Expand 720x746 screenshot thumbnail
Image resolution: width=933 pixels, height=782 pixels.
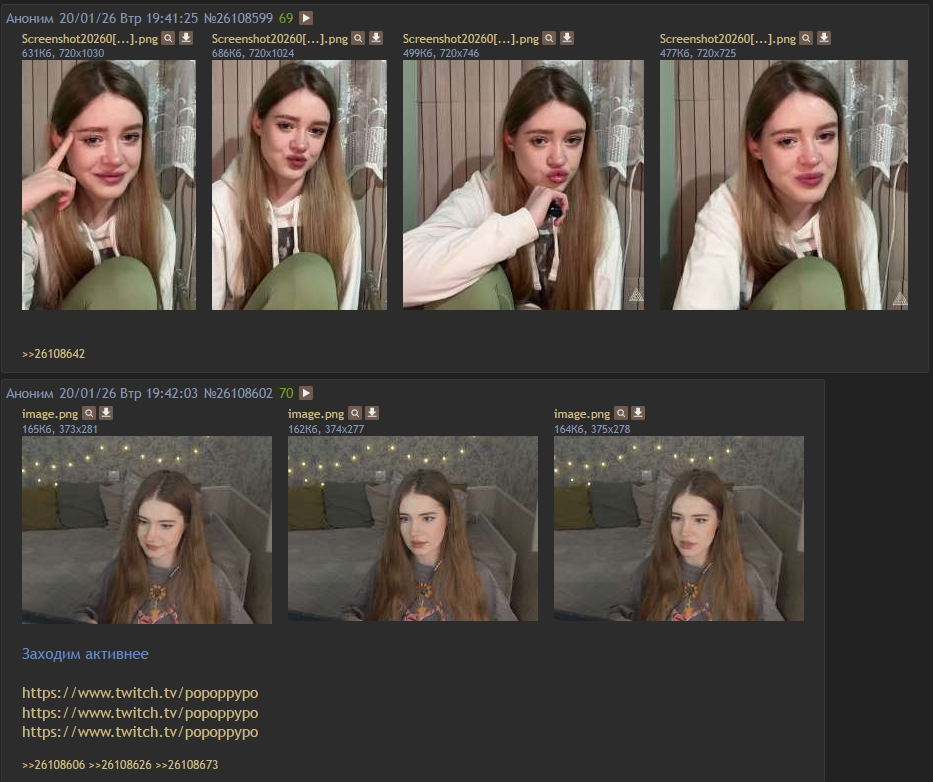click(523, 184)
